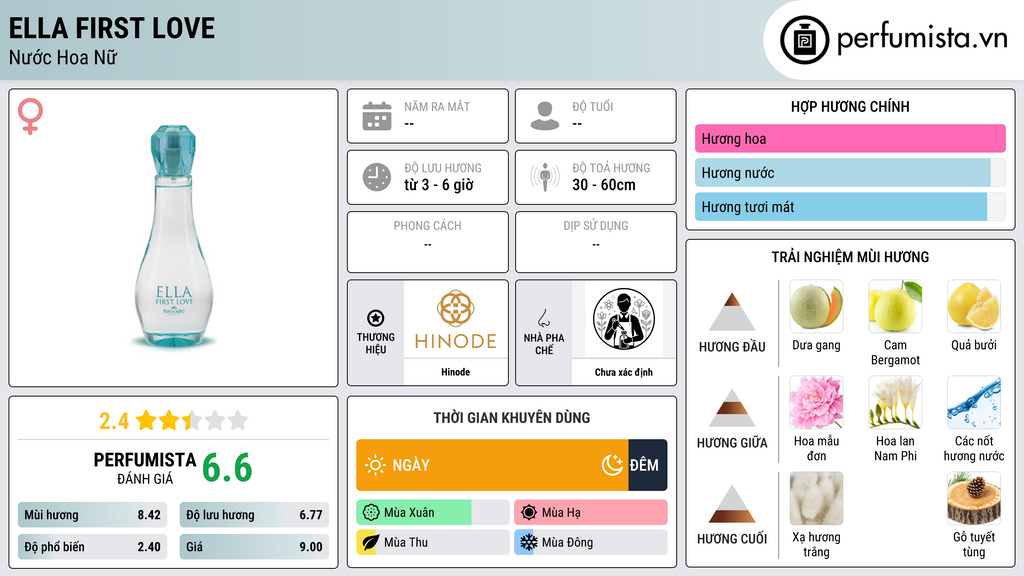Click the Ella First Love bottle photo

pos(174,236)
